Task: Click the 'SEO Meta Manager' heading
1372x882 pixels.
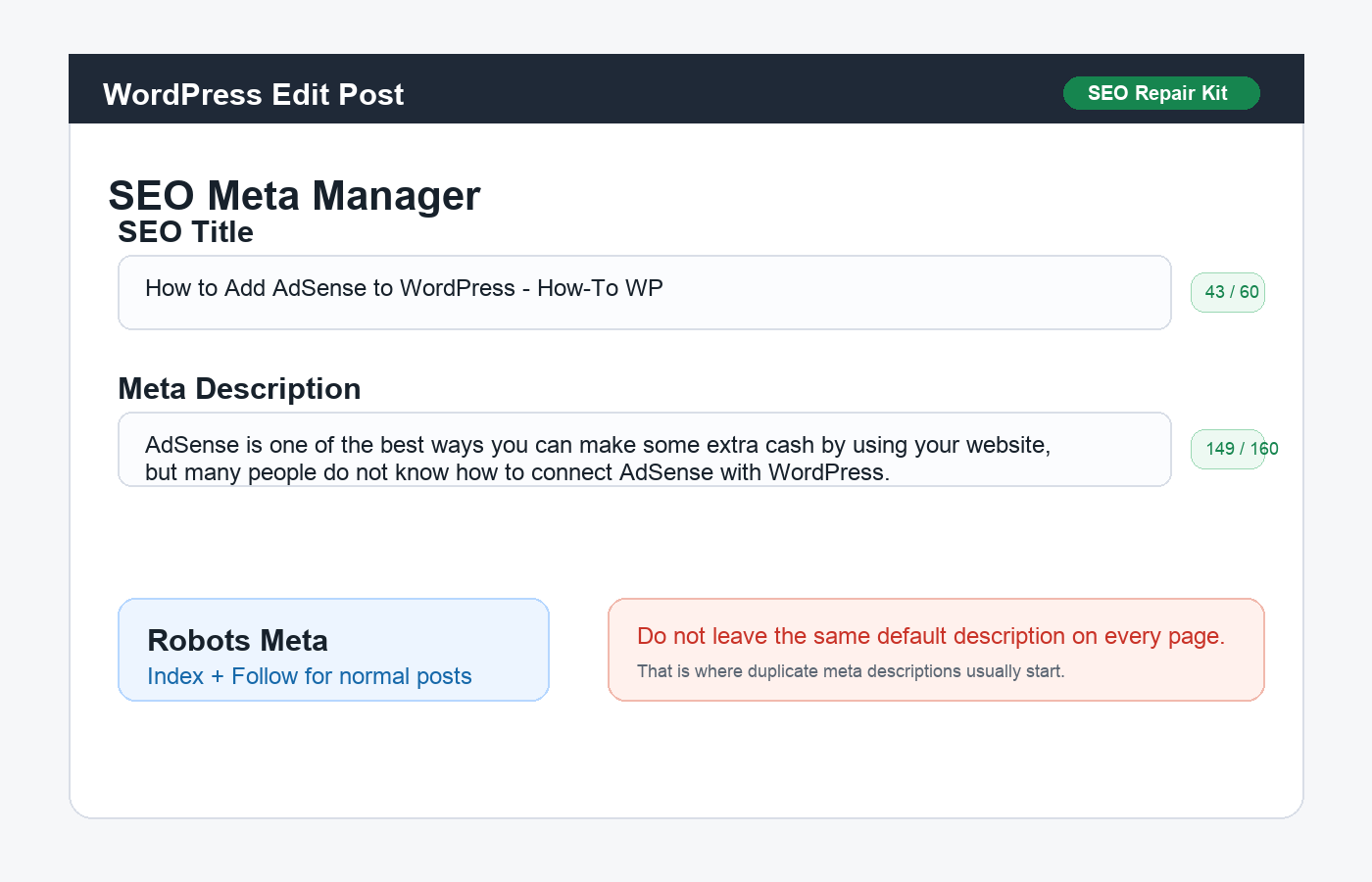Action: click(294, 195)
